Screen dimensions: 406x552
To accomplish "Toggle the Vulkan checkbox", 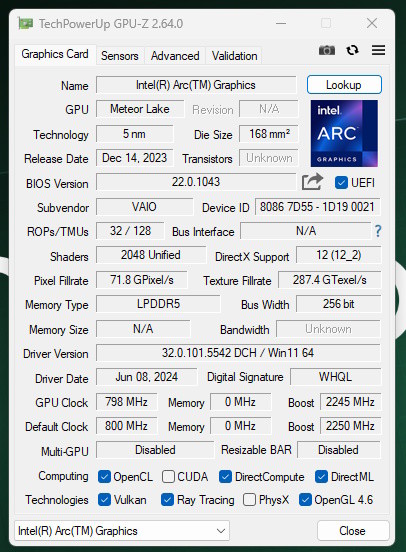I will tap(104, 500).
